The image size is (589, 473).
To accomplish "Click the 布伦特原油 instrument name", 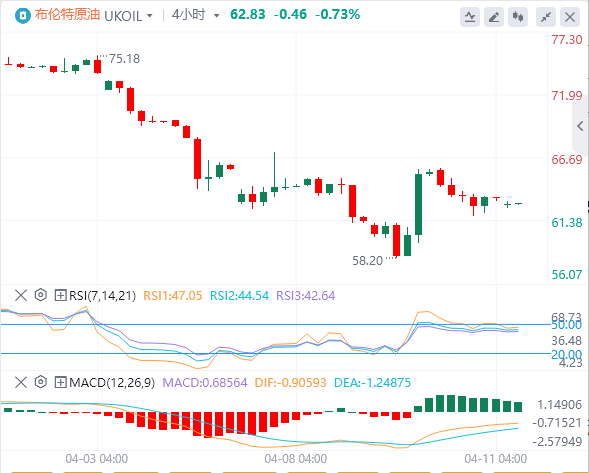I will coord(67,15).
